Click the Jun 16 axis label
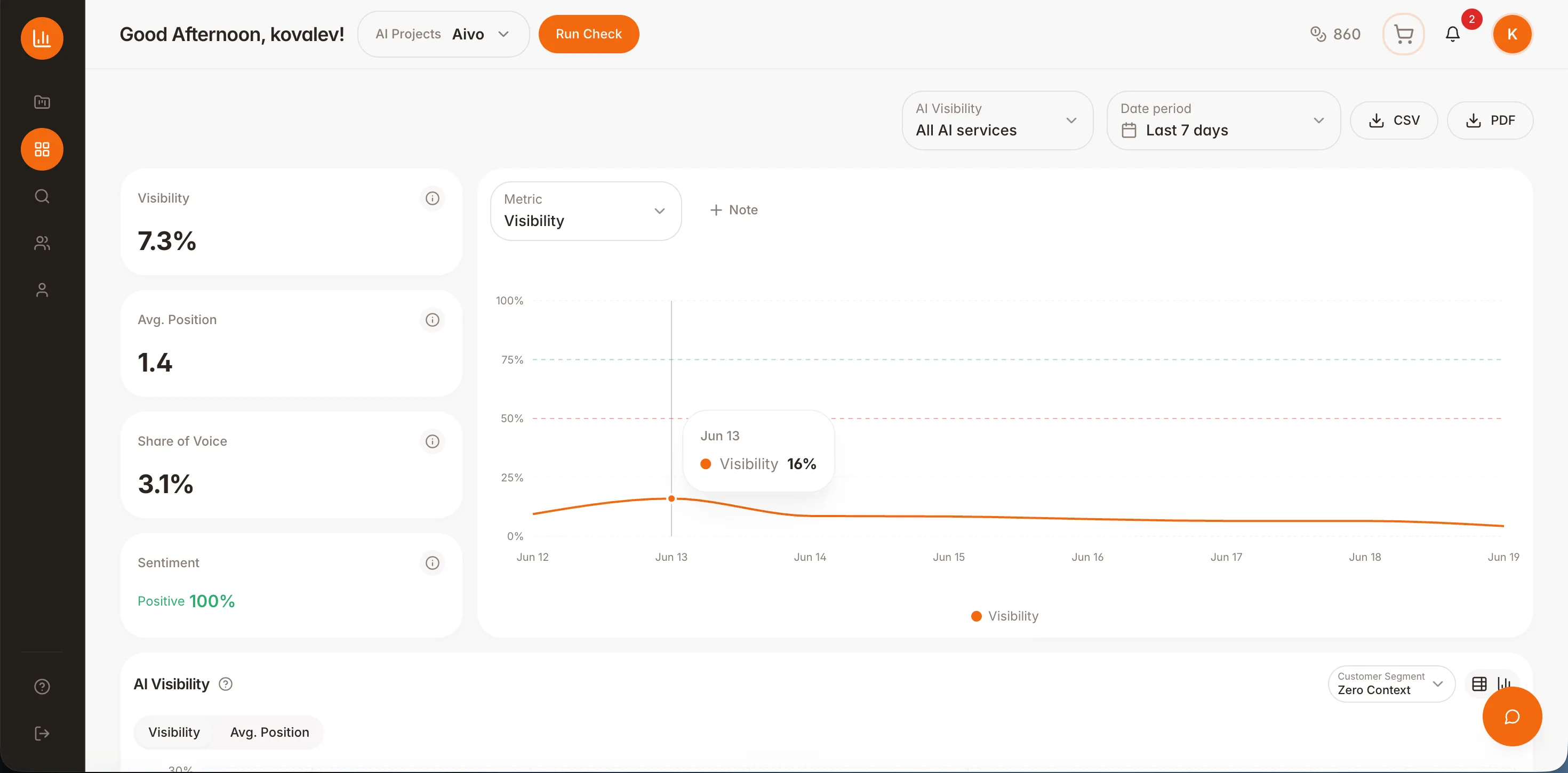 pyautogui.click(x=1087, y=557)
